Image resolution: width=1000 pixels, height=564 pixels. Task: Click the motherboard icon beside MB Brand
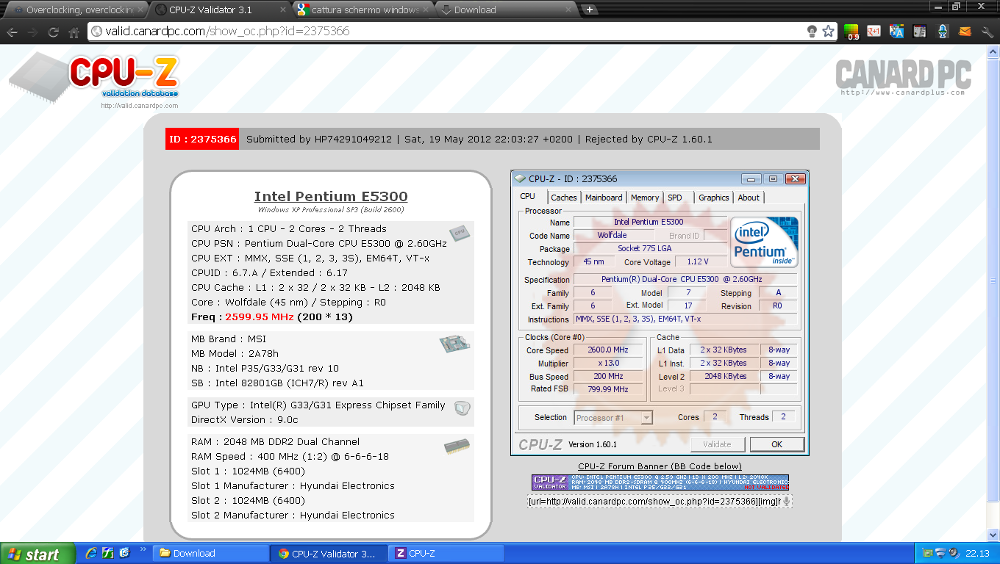[455, 344]
